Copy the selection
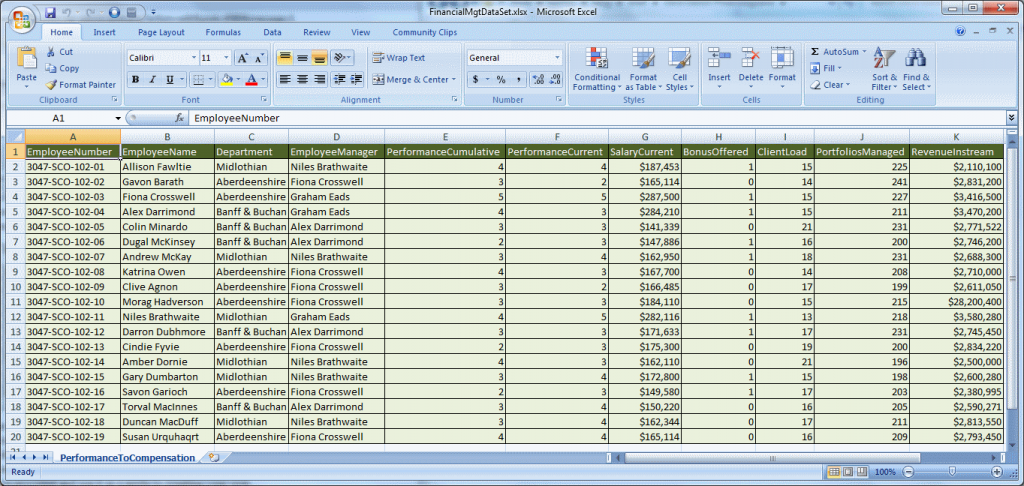1024x486 pixels. pyautogui.click(x=62, y=68)
